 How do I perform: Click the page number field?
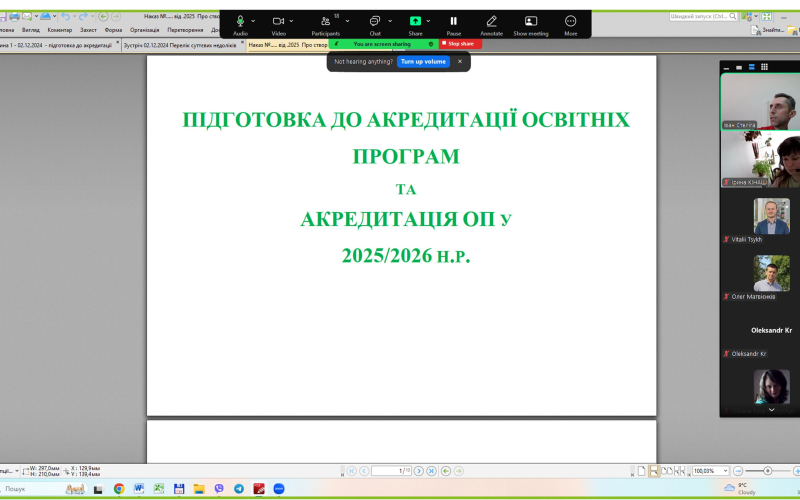pyautogui.click(x=391, y=471)
